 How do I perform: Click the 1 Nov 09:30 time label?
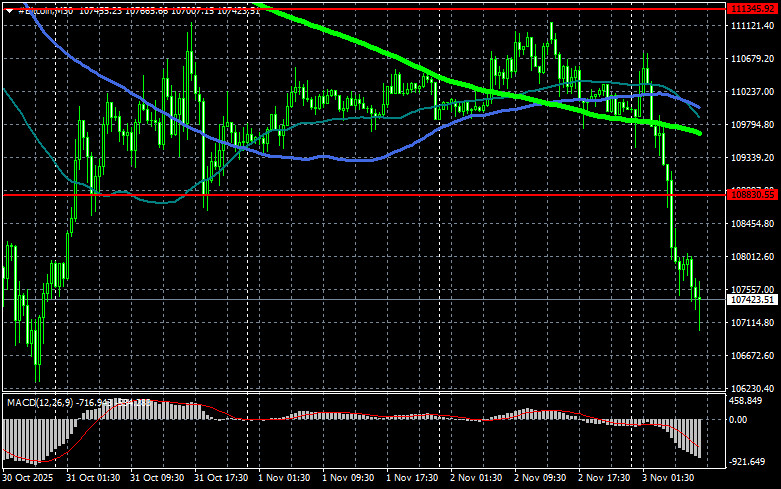tap(348, 478)
